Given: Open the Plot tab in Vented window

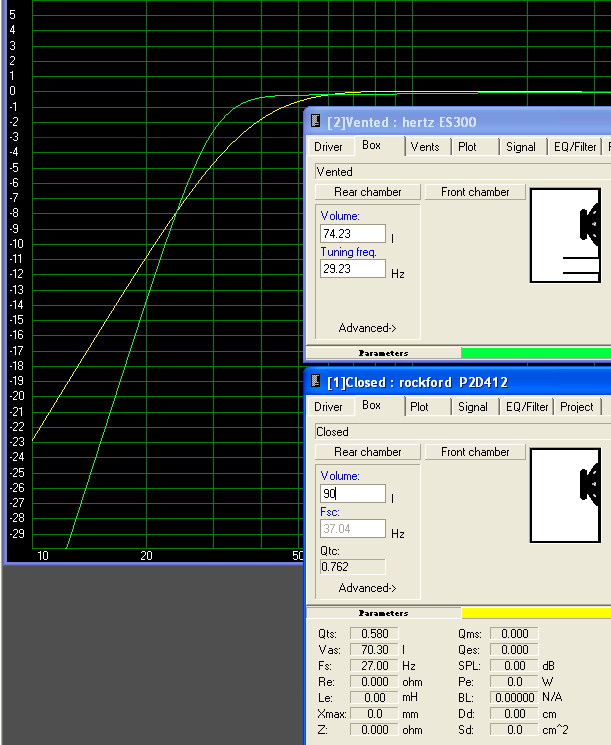Looking at the screenshot, I should 467,147.
